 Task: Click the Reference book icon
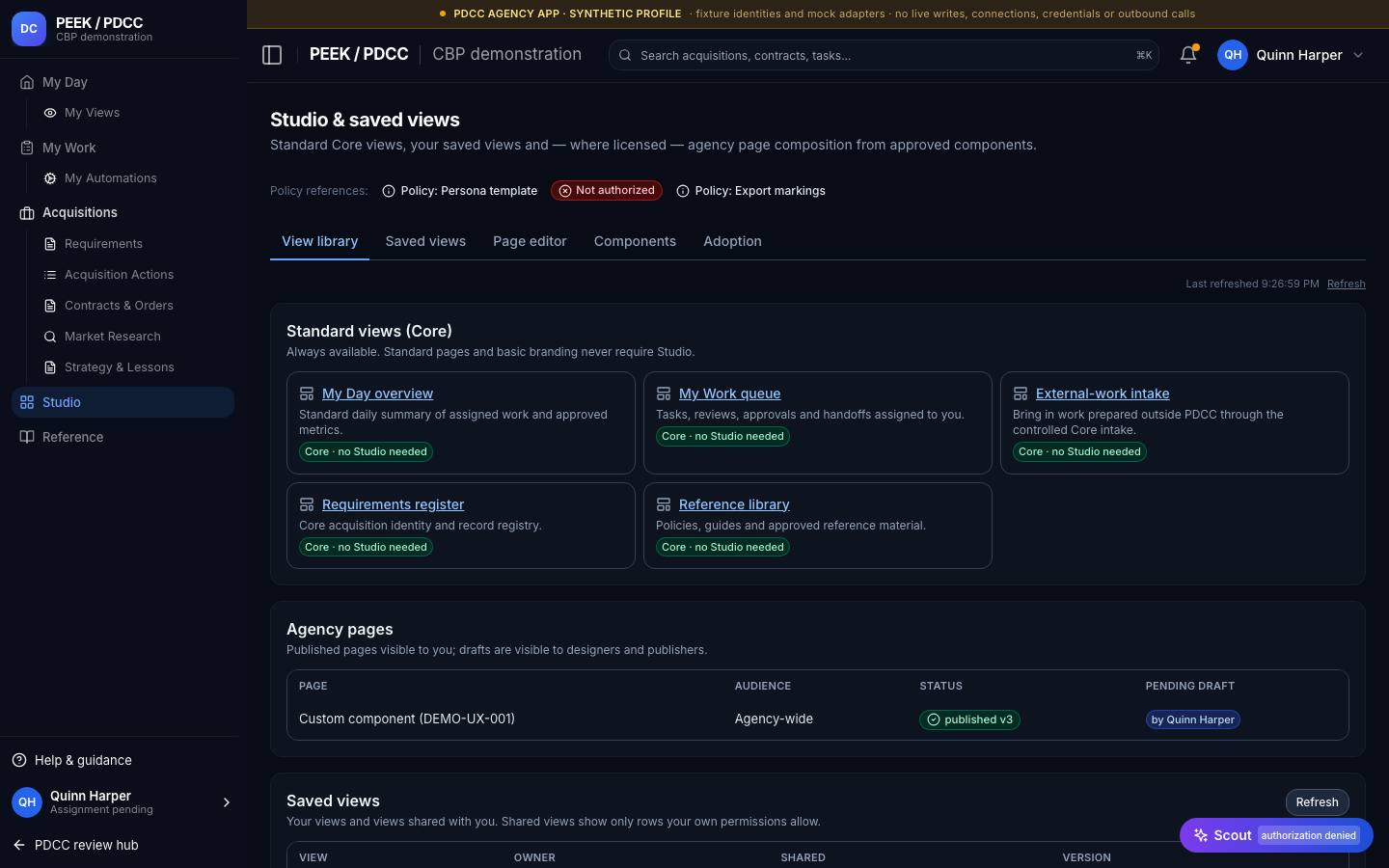tap(27, 437)
